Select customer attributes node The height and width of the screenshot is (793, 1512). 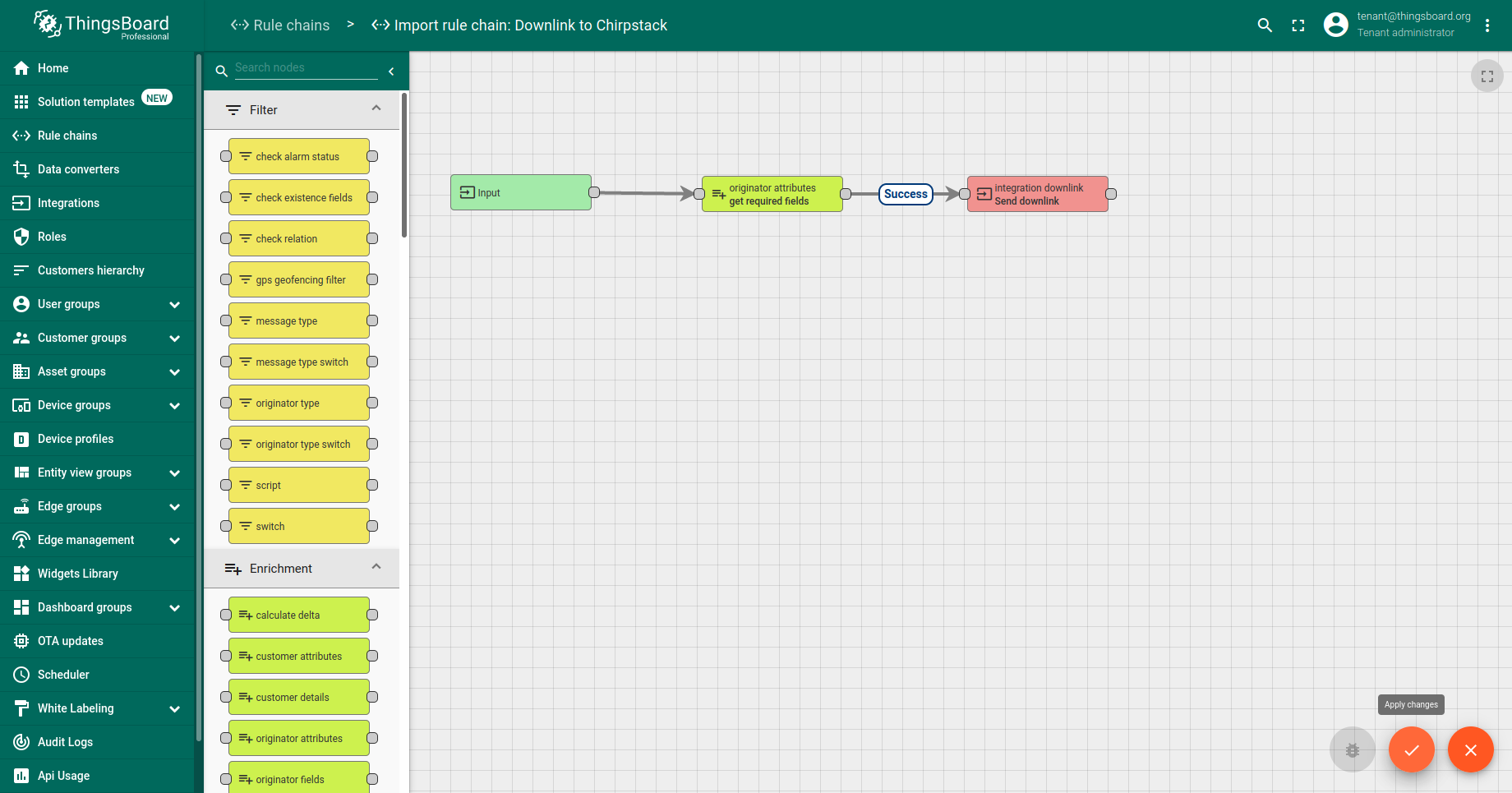point(299,656)
